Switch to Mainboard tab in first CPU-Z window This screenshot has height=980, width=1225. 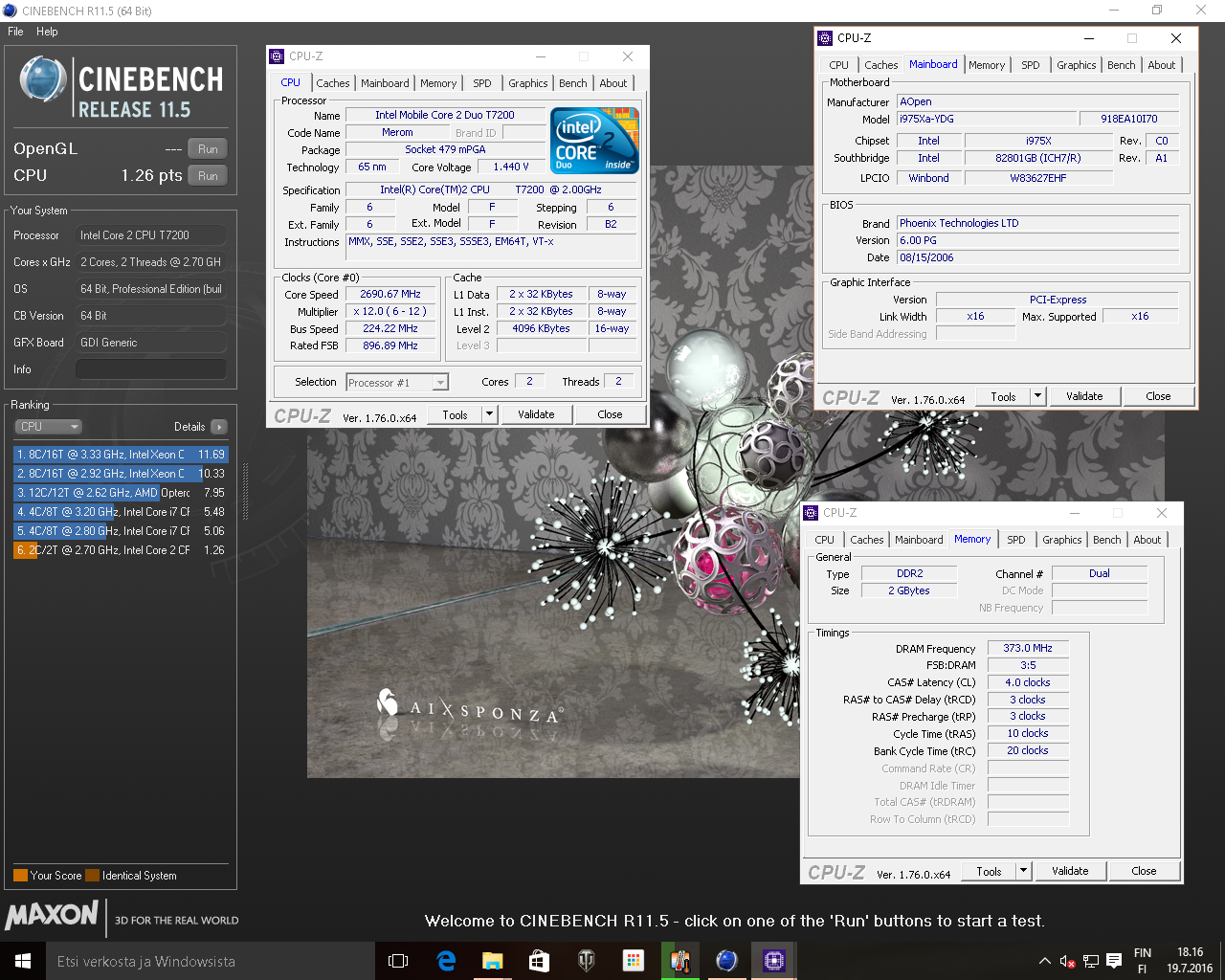(x=385, y=83)
